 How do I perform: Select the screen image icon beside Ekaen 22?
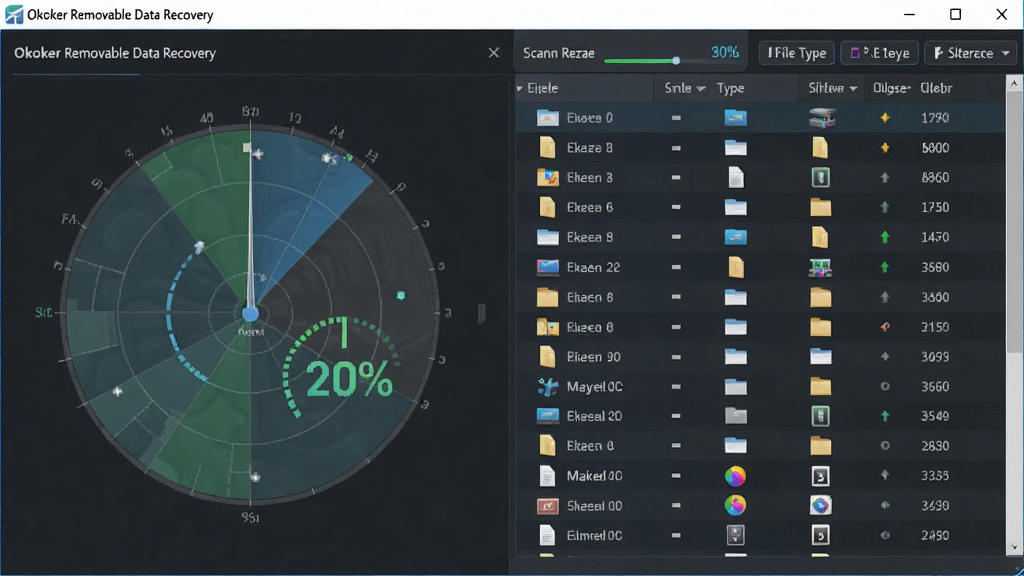(547, 267)
